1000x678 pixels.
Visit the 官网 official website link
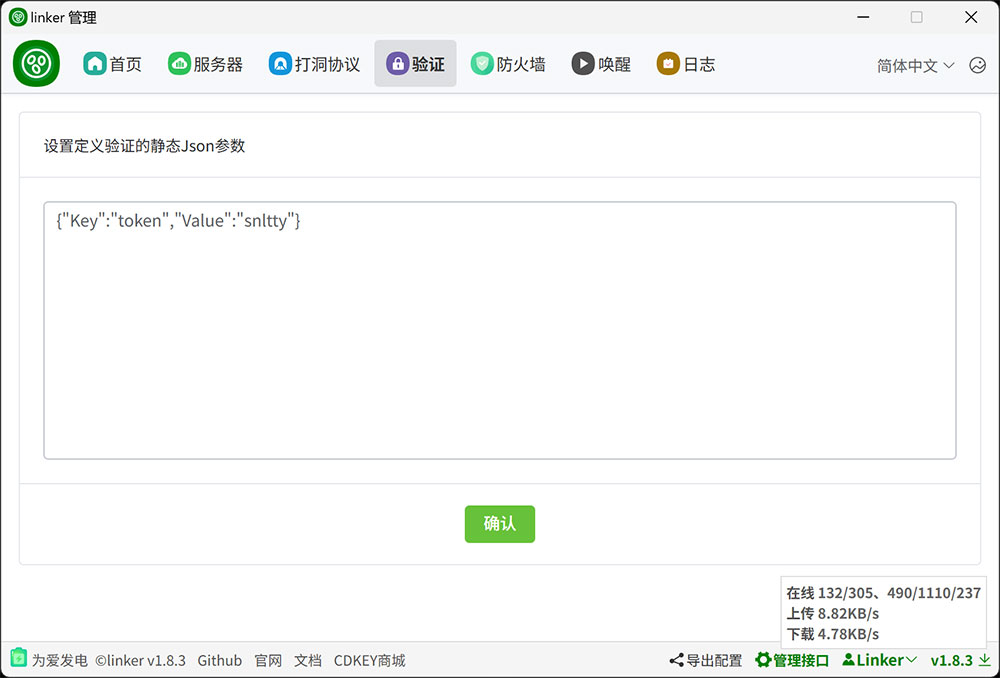coord(268,660)
